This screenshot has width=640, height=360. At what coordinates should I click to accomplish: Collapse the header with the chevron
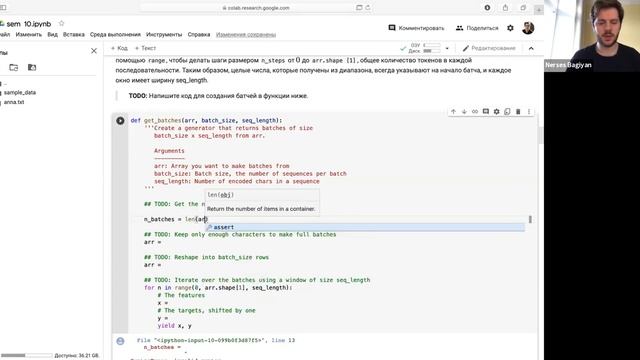click(531, 49)
